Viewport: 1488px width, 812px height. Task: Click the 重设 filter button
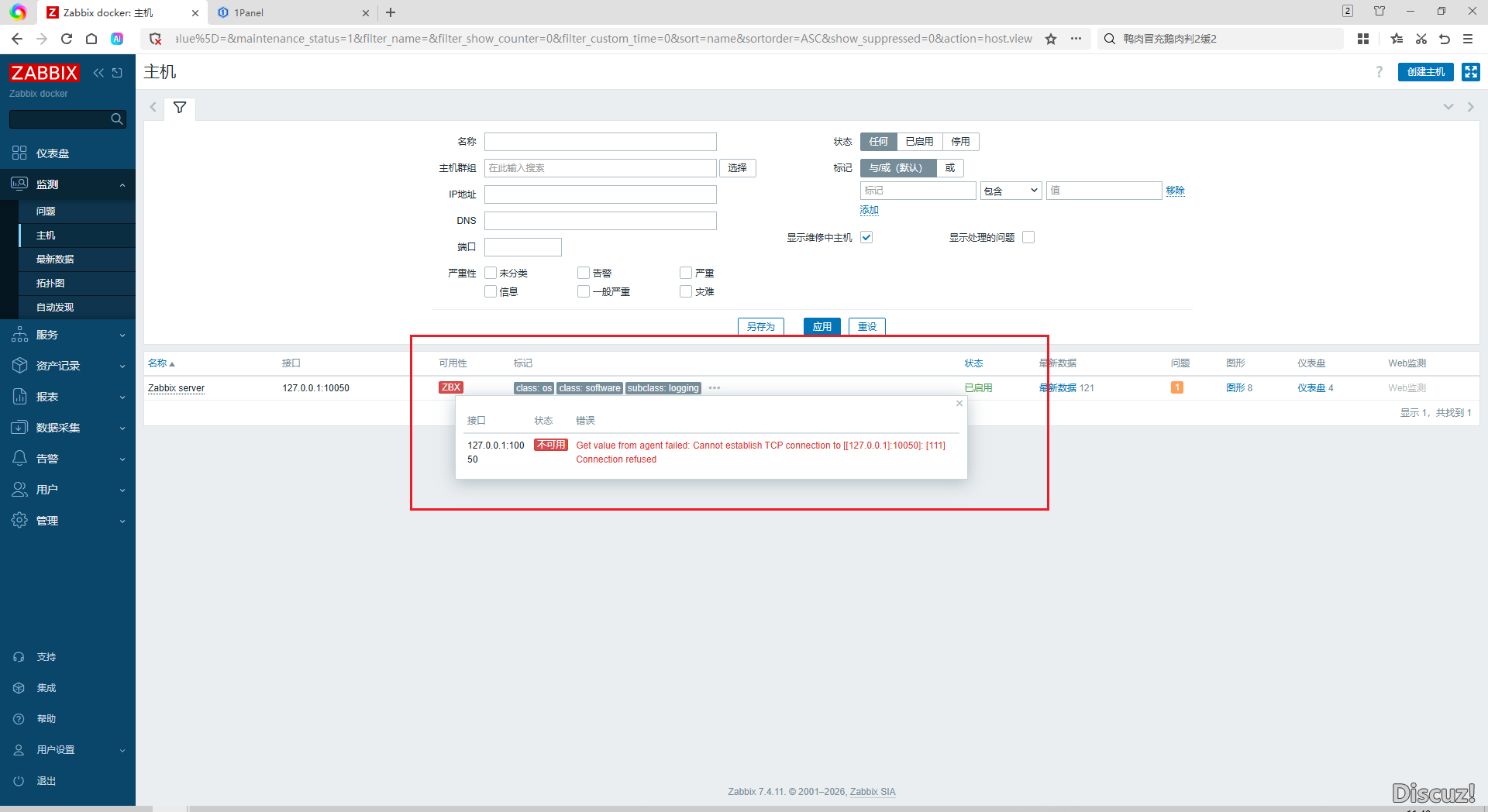pos(867,327)
